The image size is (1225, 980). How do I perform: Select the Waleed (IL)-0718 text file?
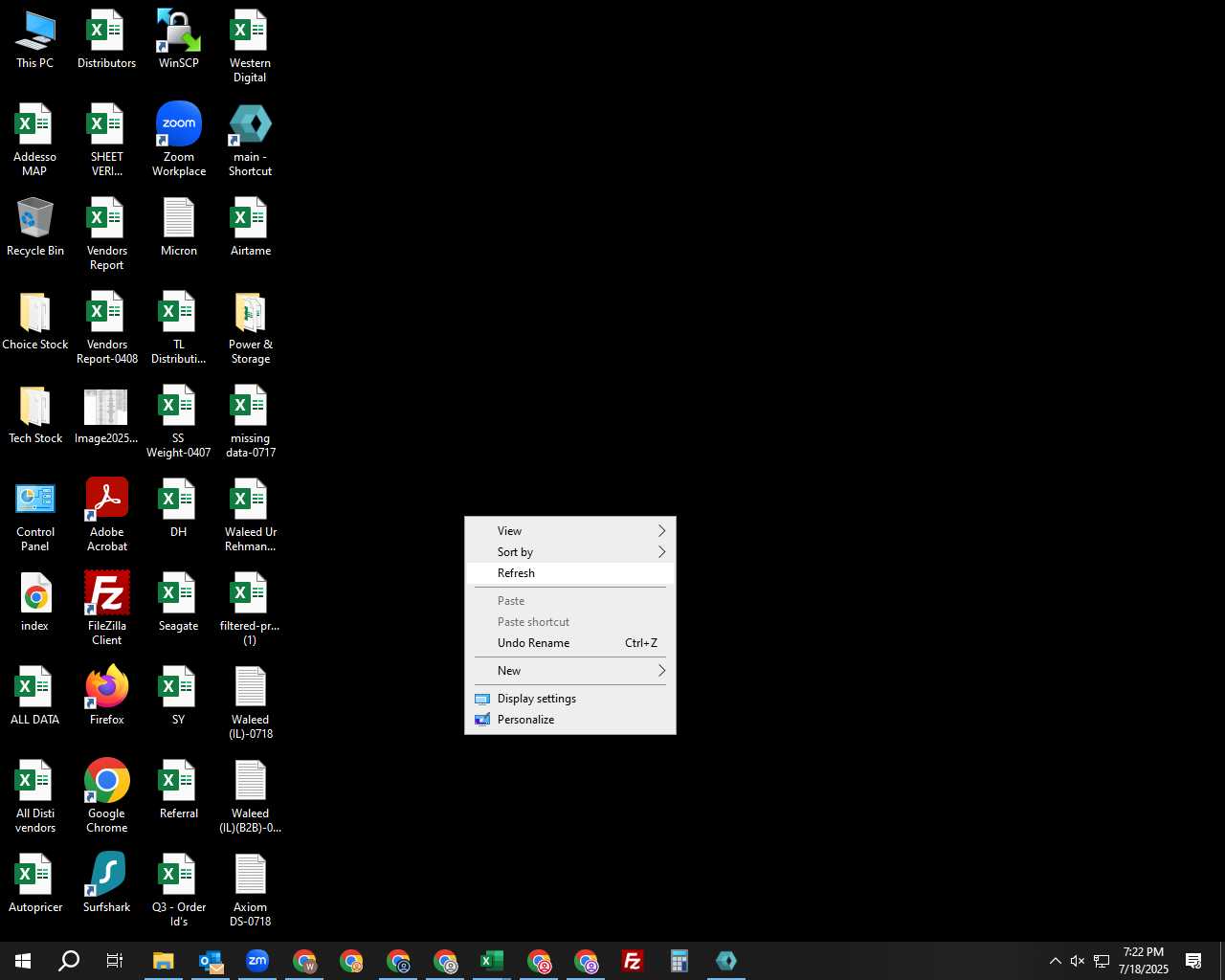click(x=250, y=703)
